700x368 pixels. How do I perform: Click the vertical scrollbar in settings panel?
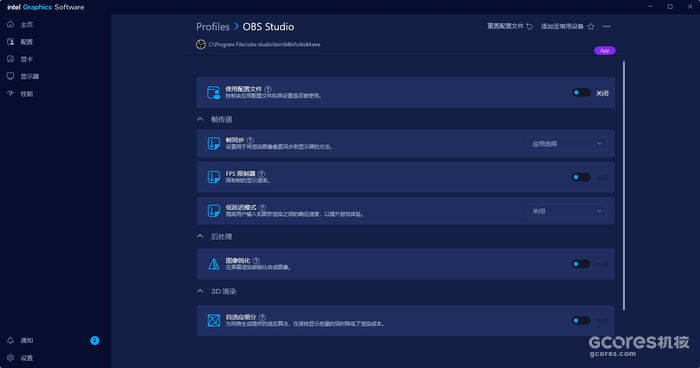click(624, 185)
